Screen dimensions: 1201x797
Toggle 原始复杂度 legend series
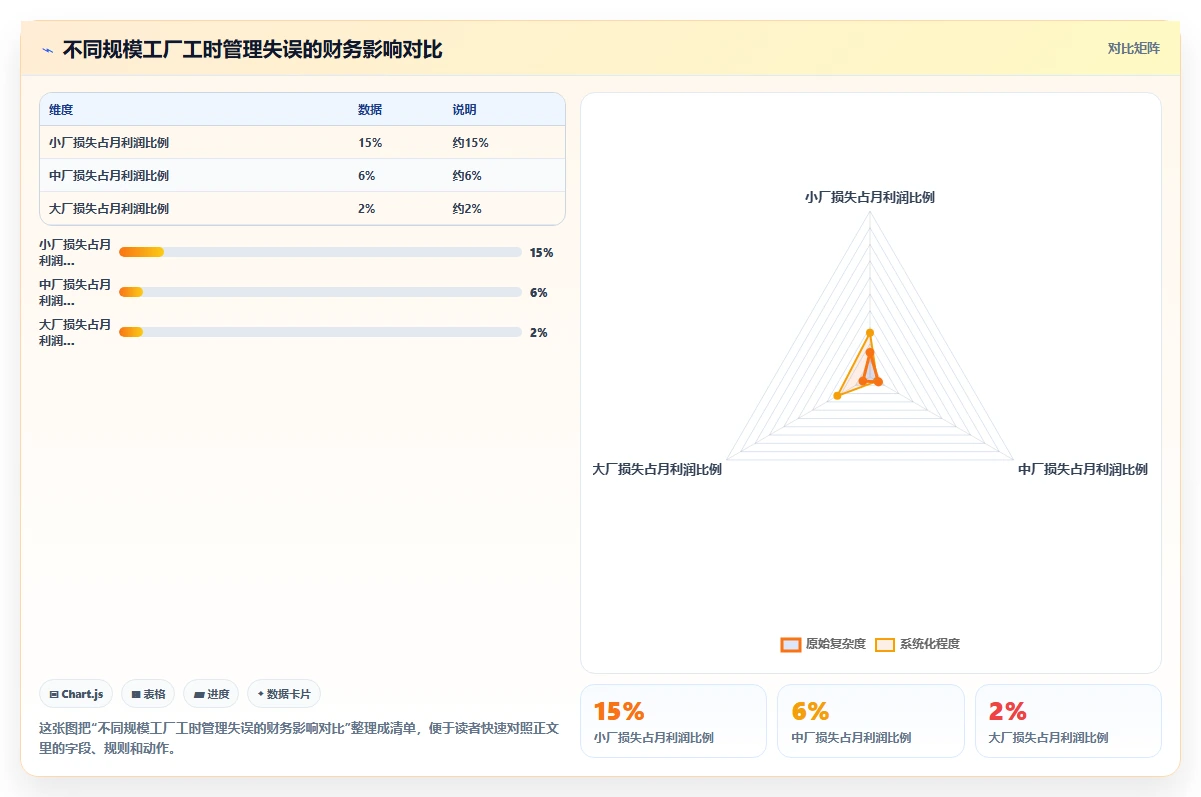click(823, 644)
